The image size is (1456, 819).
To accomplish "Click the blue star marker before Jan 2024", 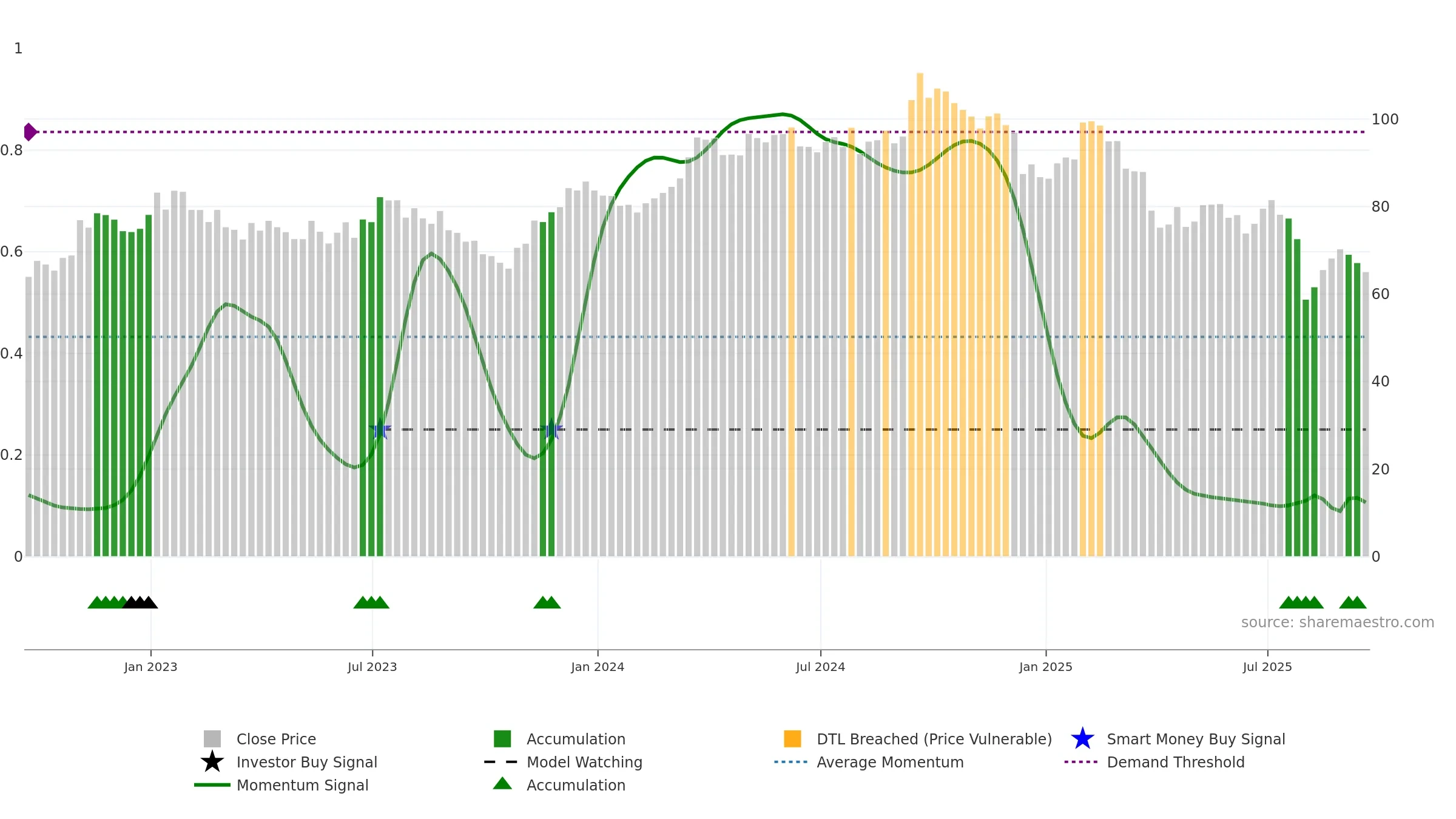I will pyautogui.click(x=551, y=430).
